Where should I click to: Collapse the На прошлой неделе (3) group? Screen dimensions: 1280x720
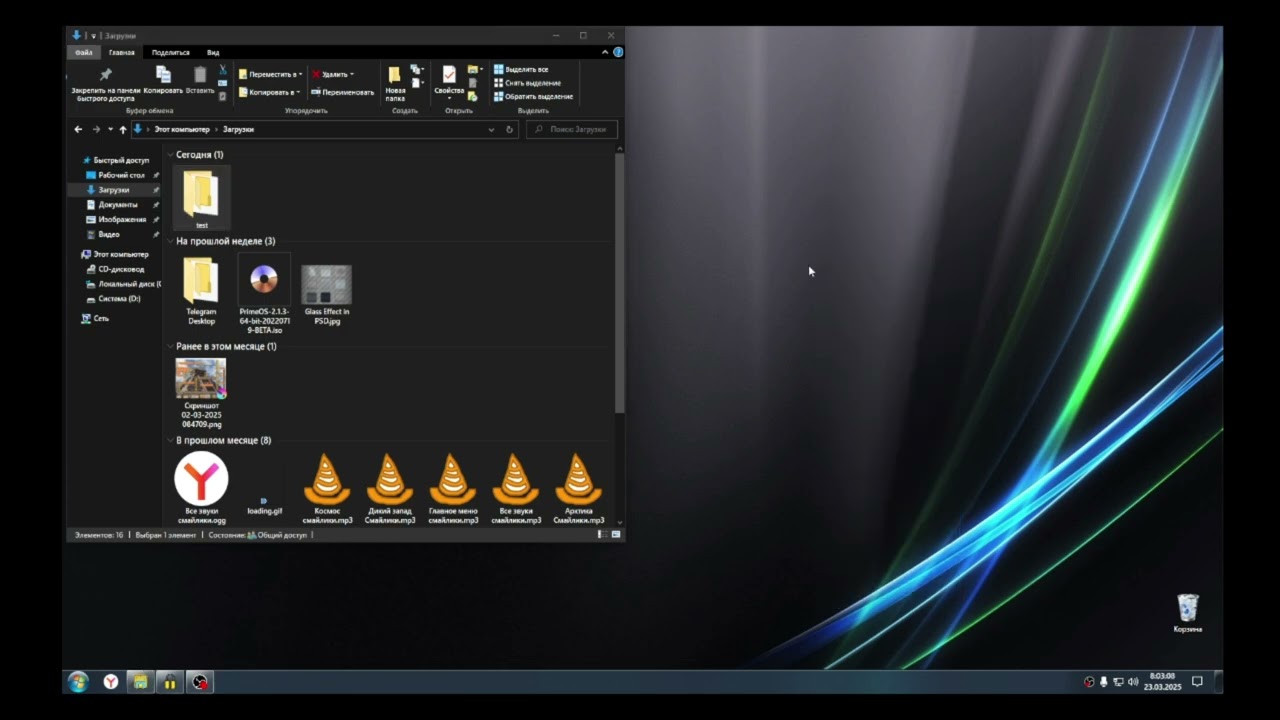pos(171,241)
